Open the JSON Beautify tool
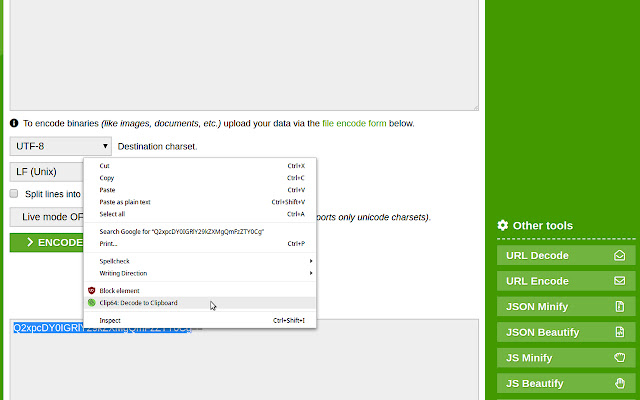Image resolution: width=640 pixels, height=400 pixels. pos(566,332)
